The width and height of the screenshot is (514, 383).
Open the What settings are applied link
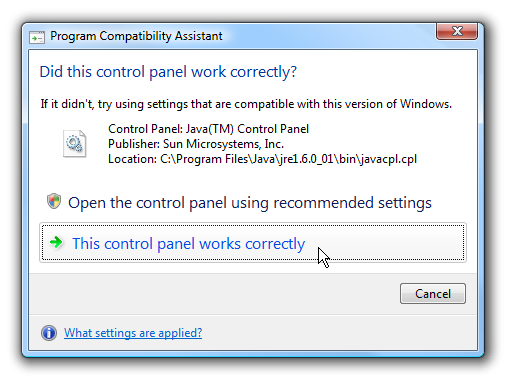[x=133, y=333]
